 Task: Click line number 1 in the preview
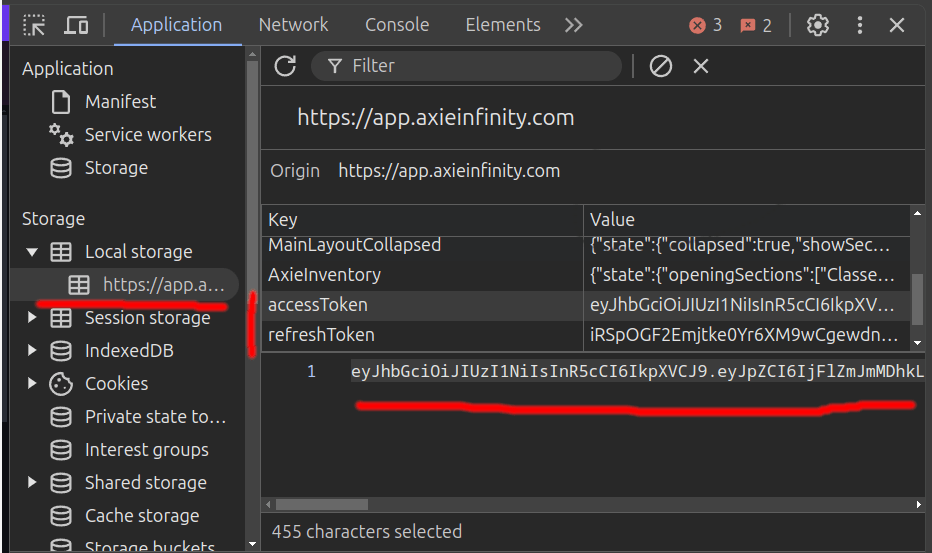(x=311, y=372)
